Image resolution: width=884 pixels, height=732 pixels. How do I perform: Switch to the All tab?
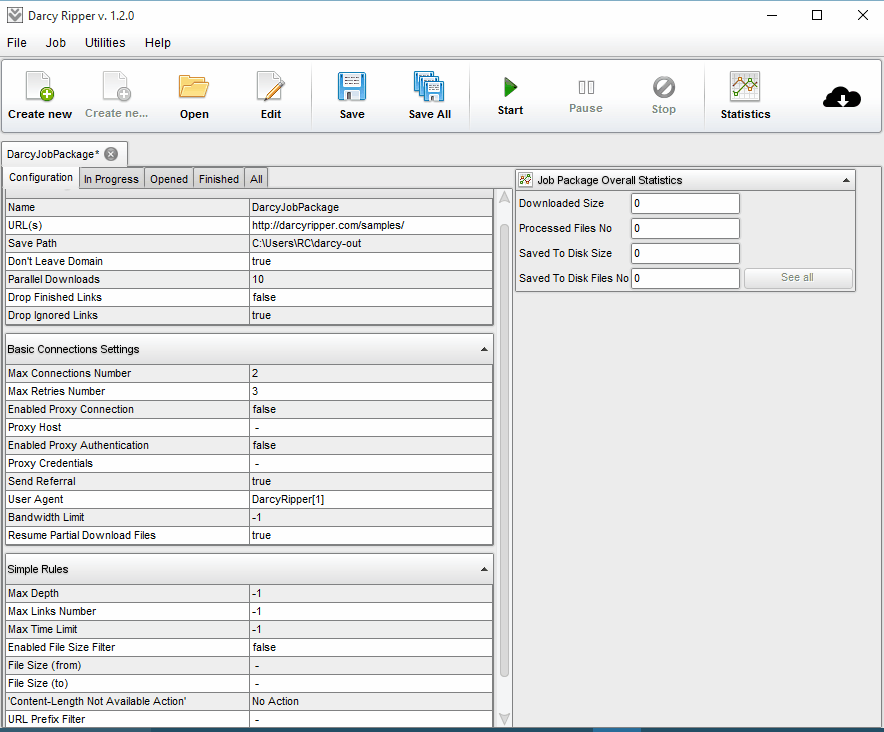point(256,179)
